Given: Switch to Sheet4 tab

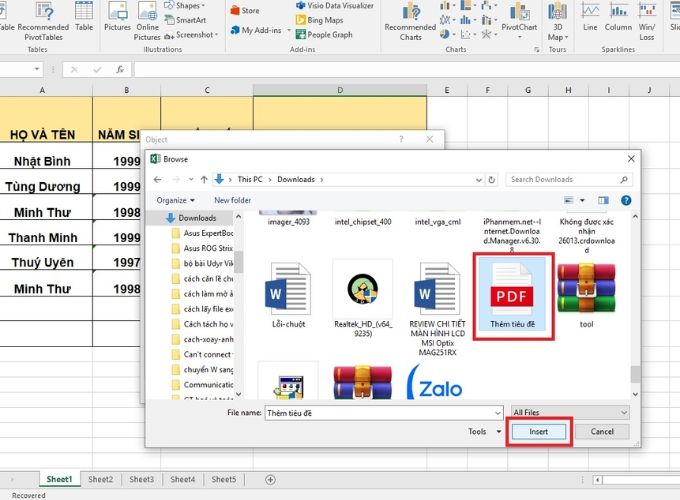Looking at the screenshot, I should pyautogui.click(x=183, y=479).
